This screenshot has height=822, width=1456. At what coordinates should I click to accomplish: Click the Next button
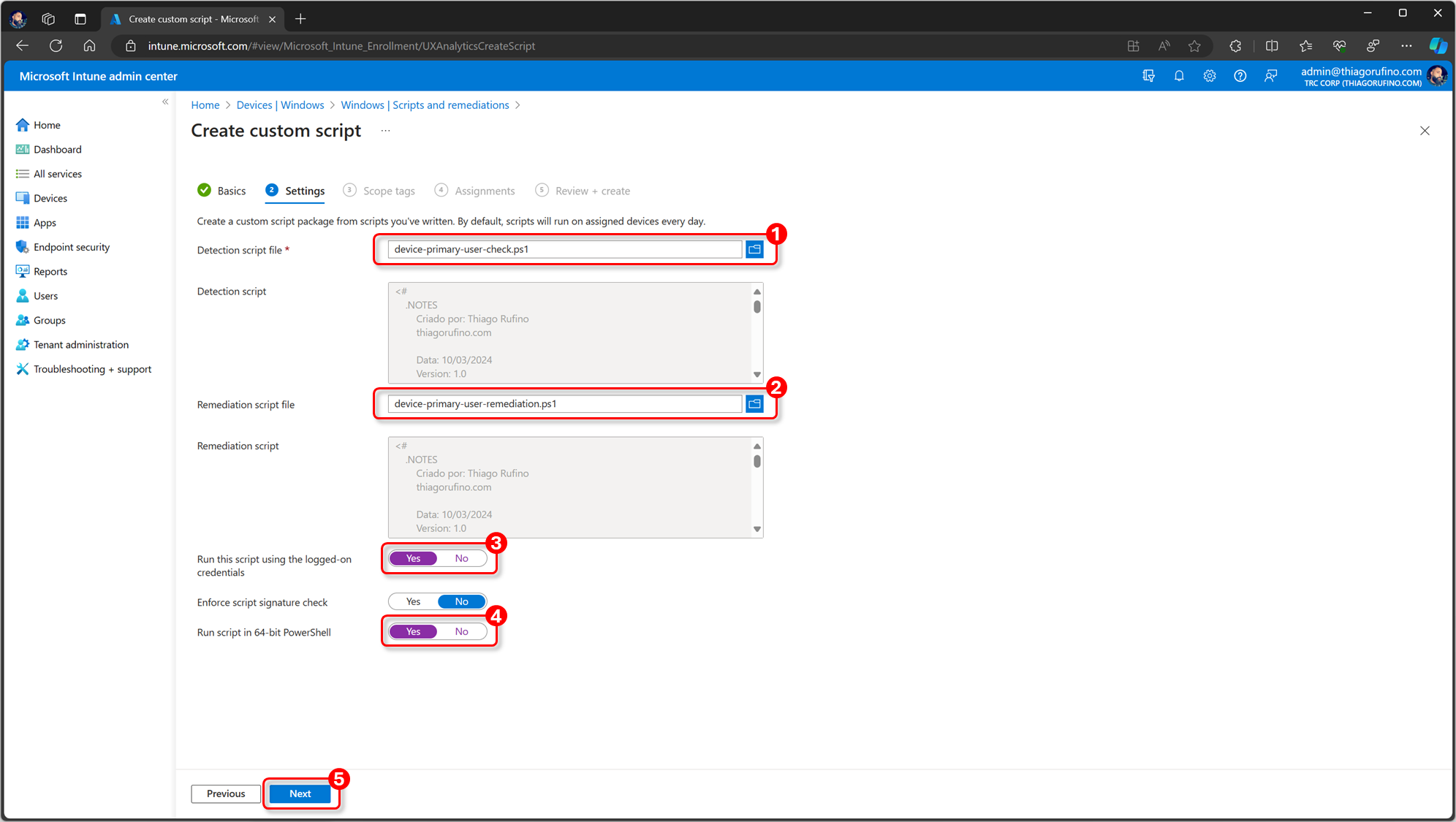[x=300, y=794]
